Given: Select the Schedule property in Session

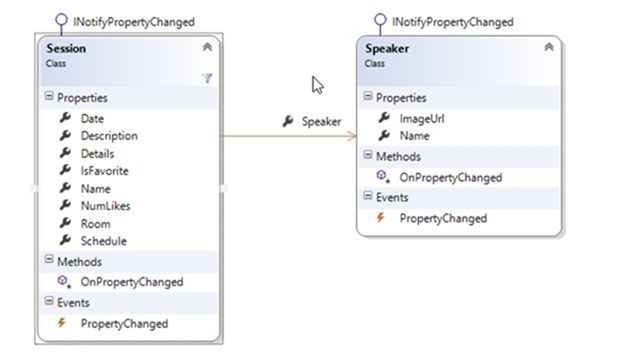Looking at the screenshot, I should pyautogui.click(x=104, y=241).
